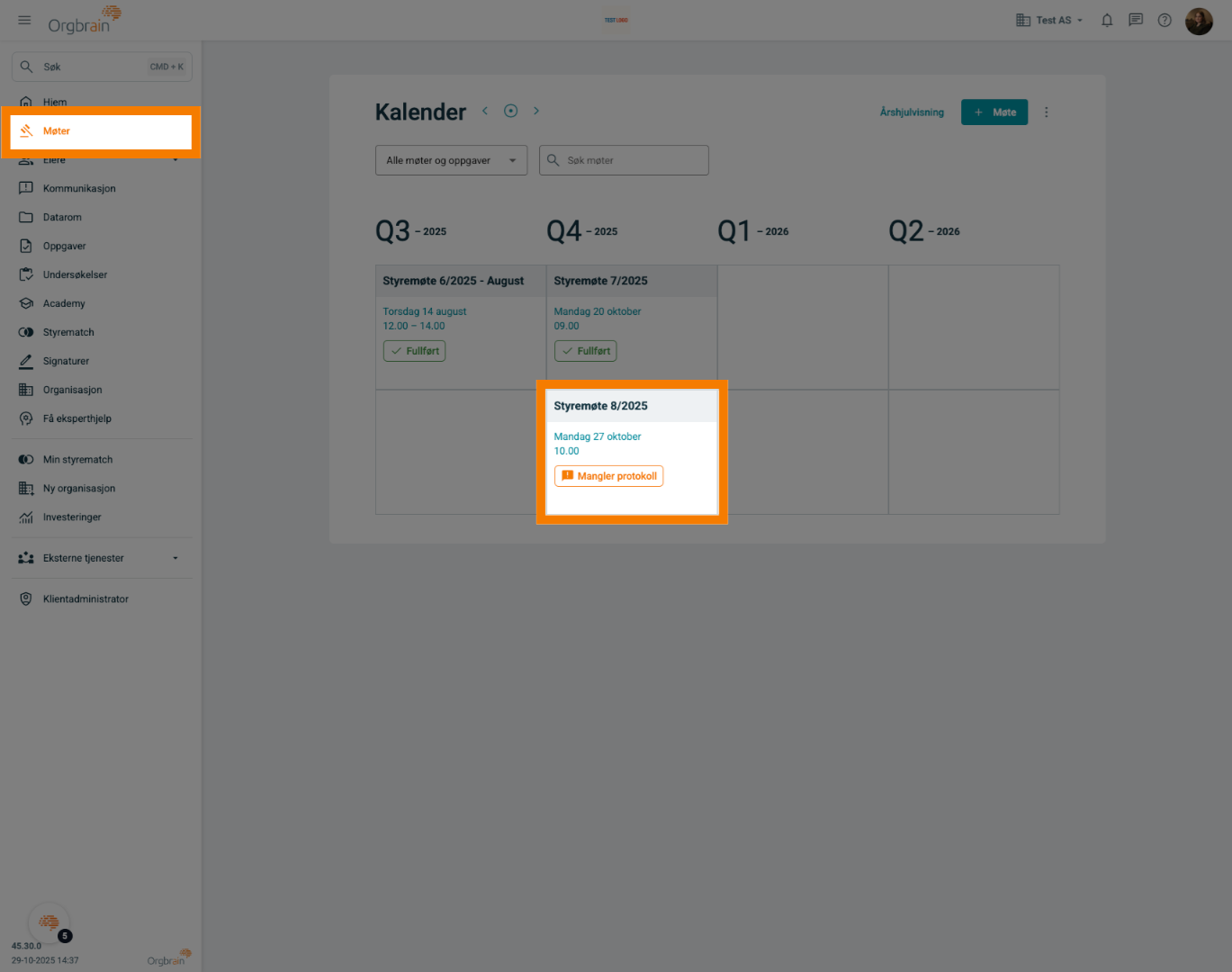Image resolution: width=1232 pixels, height=972 pixels.
Task: Expand the Eksterne tjenester section
Action: 101,558
